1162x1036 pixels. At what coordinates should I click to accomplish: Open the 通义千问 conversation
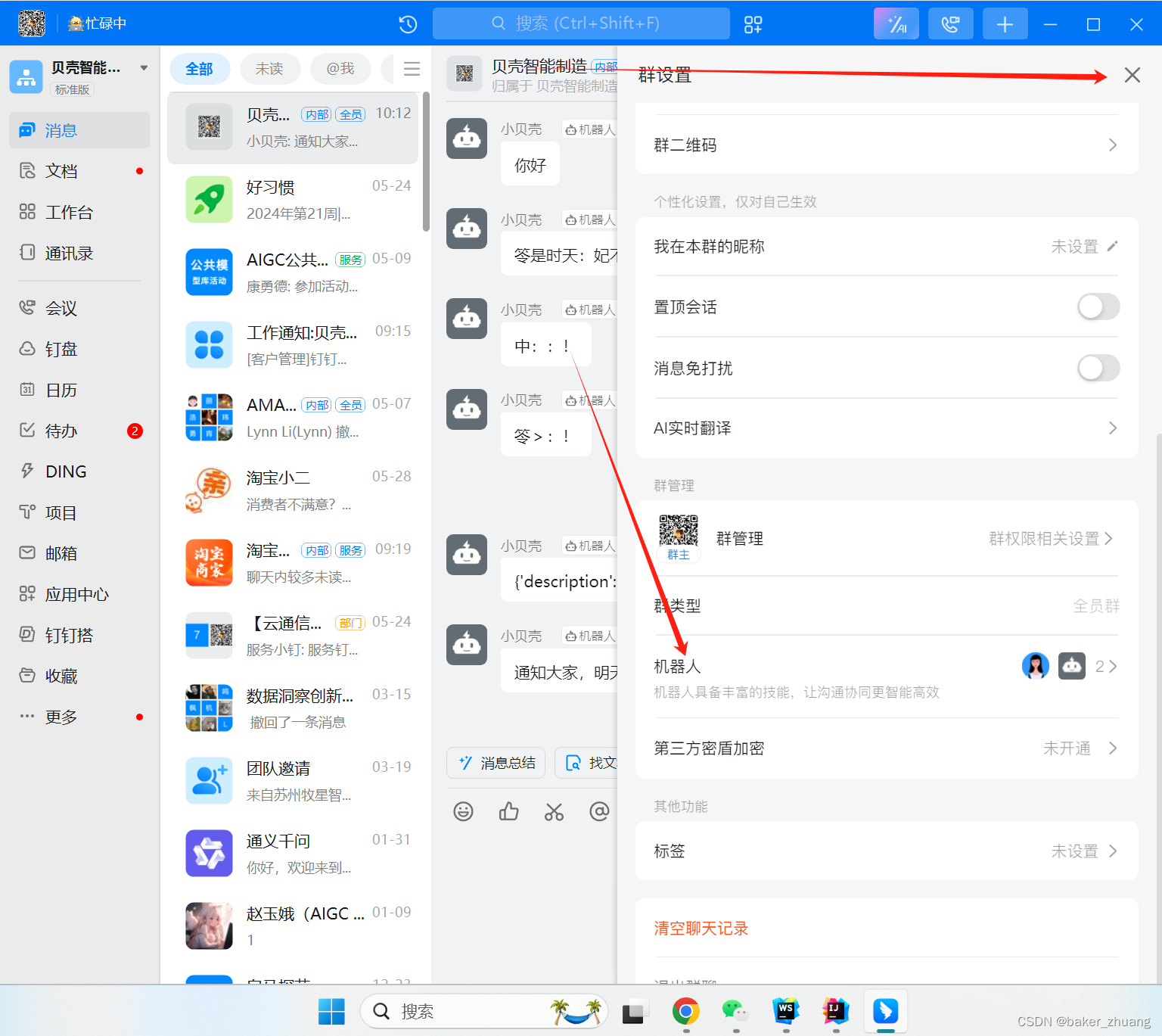pos(293,854)
